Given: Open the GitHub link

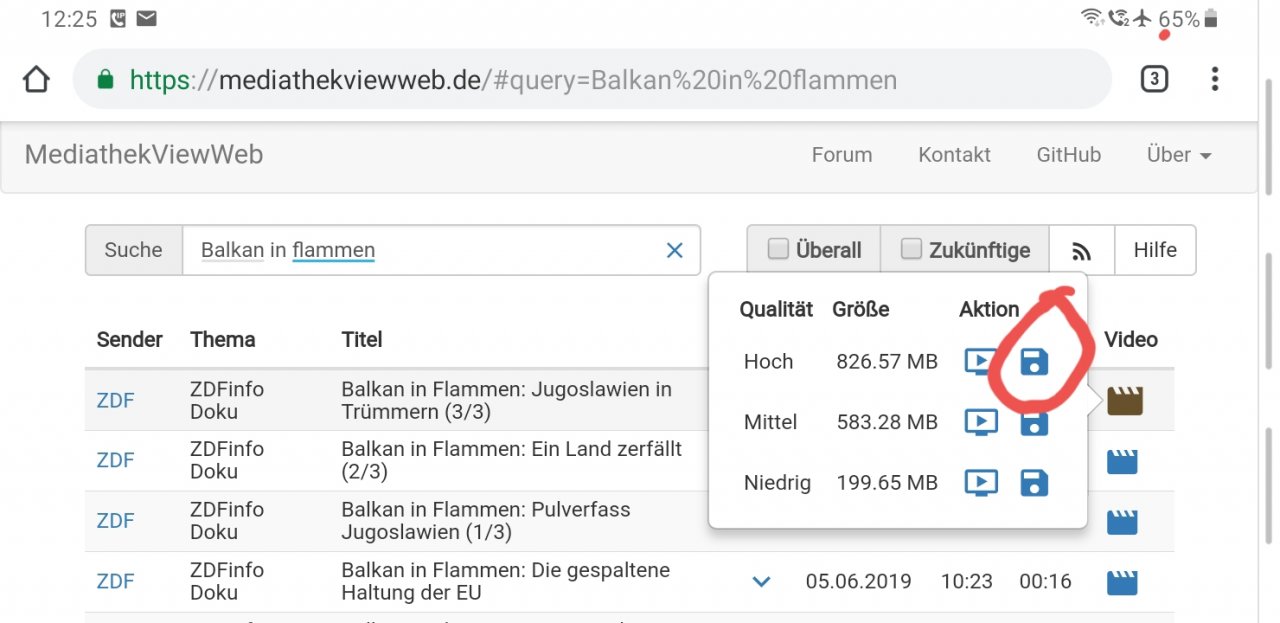Looking at the screenshot, I should (1068, 155).
